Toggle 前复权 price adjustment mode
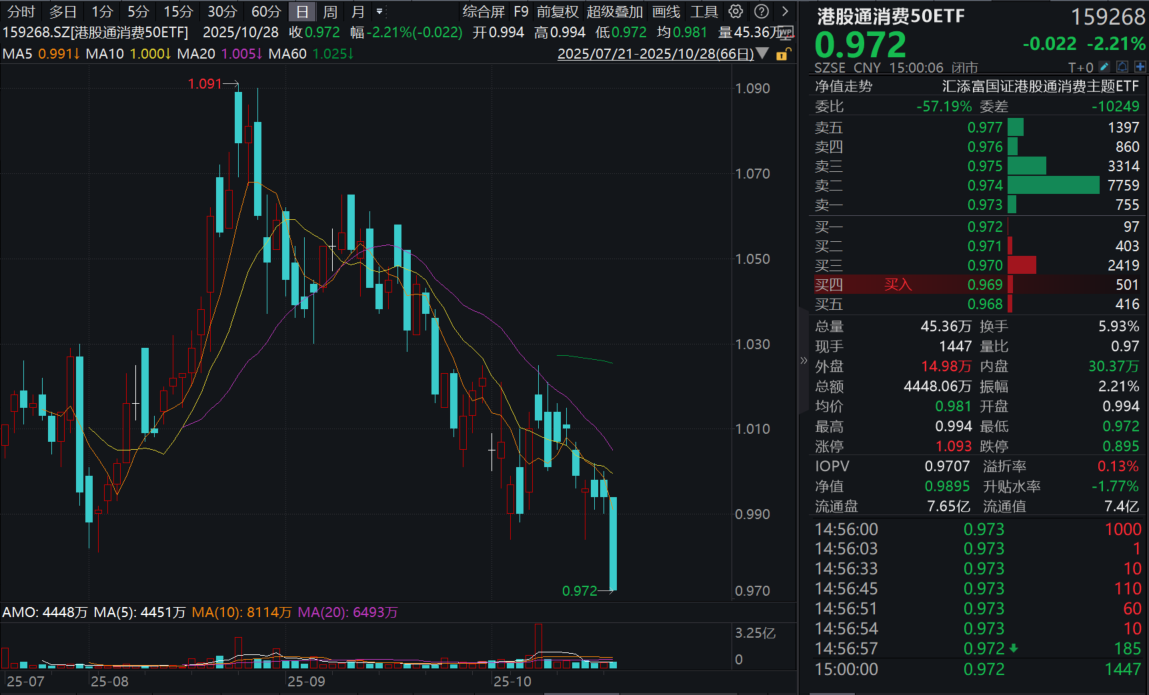 (x=557, y=12)
